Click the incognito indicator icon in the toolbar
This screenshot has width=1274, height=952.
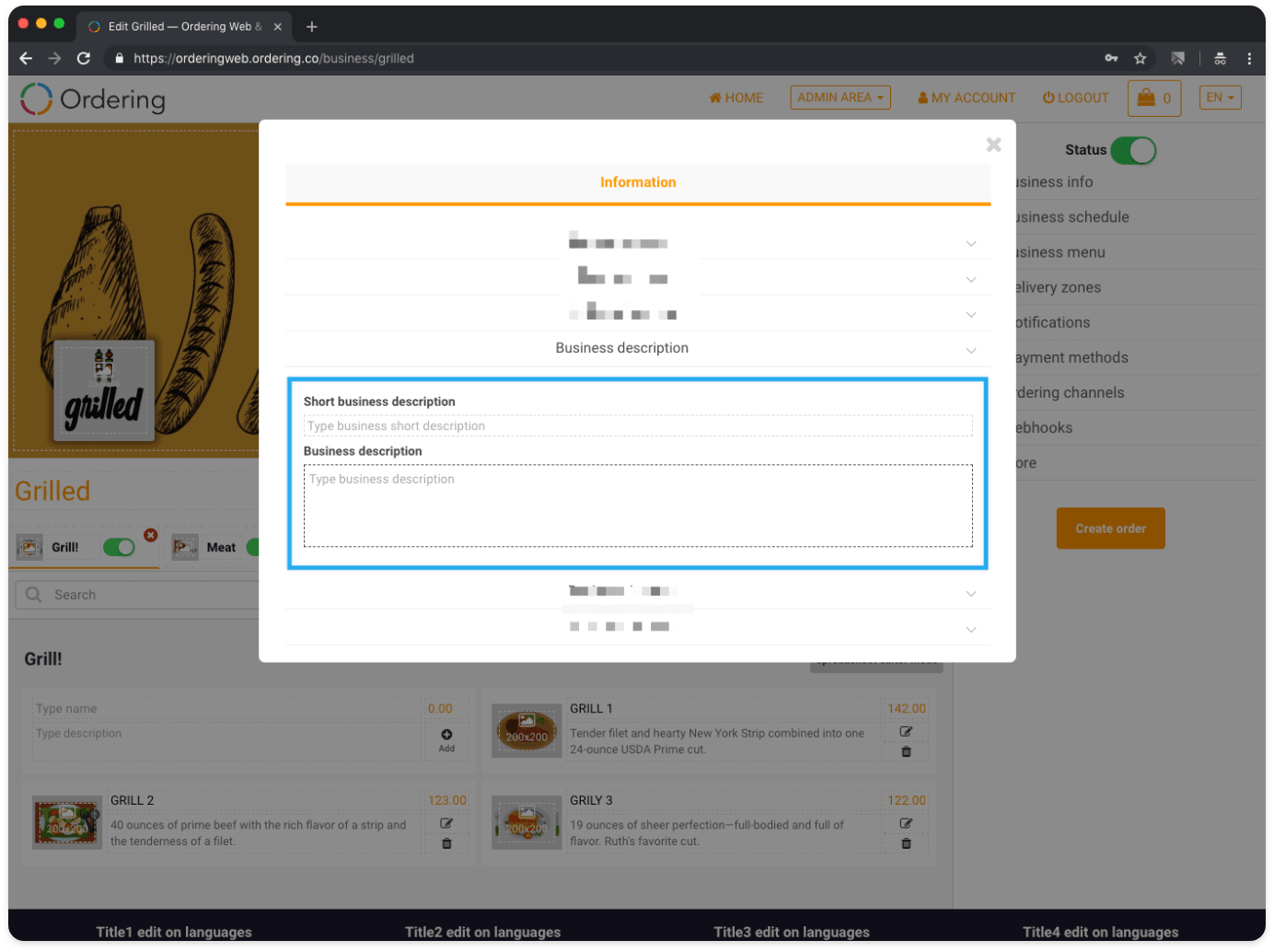click(x=1221, y=58)
